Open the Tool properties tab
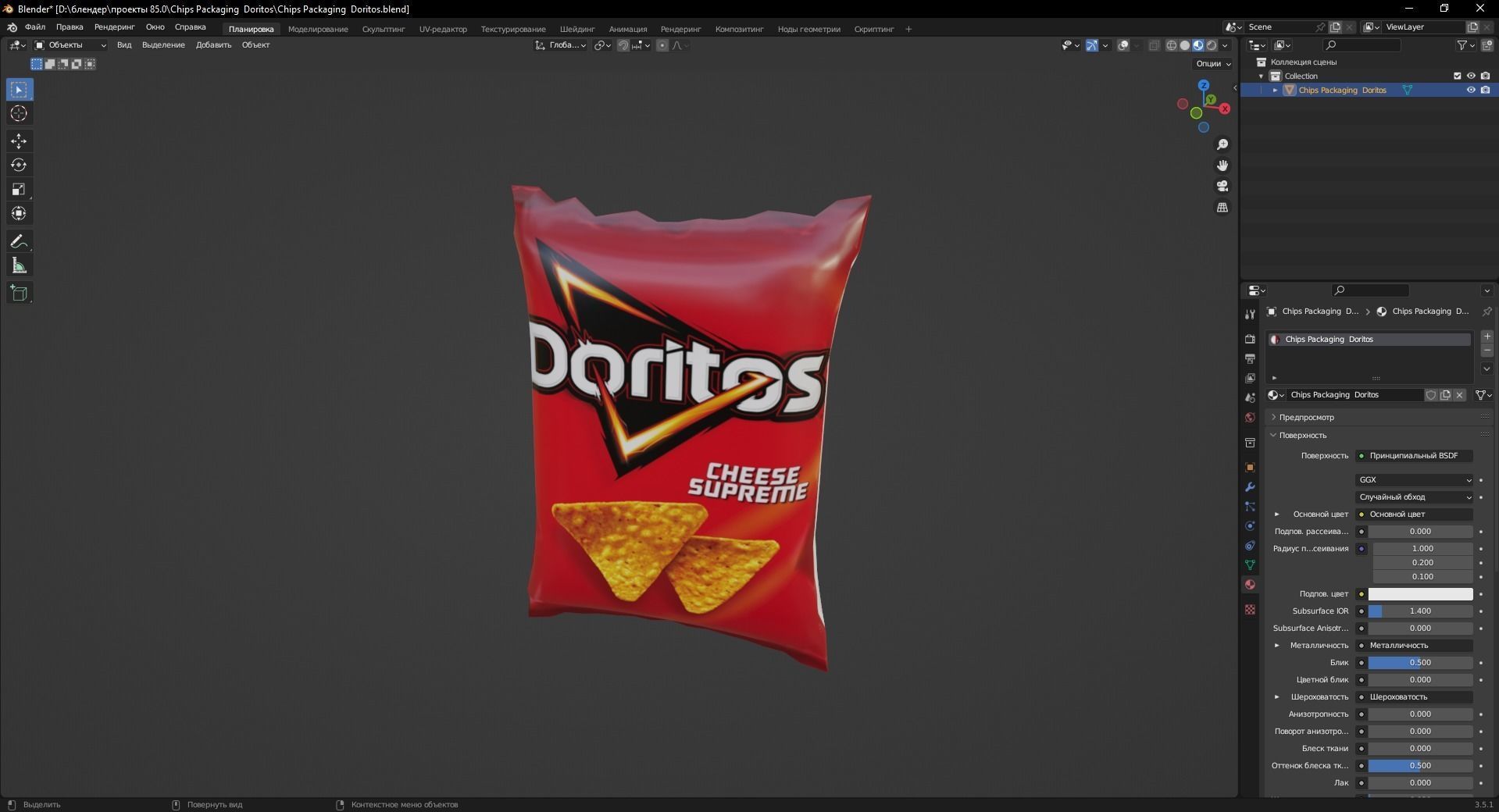The width and height of the screenshot is (1499, 812). pos(1250,315)
